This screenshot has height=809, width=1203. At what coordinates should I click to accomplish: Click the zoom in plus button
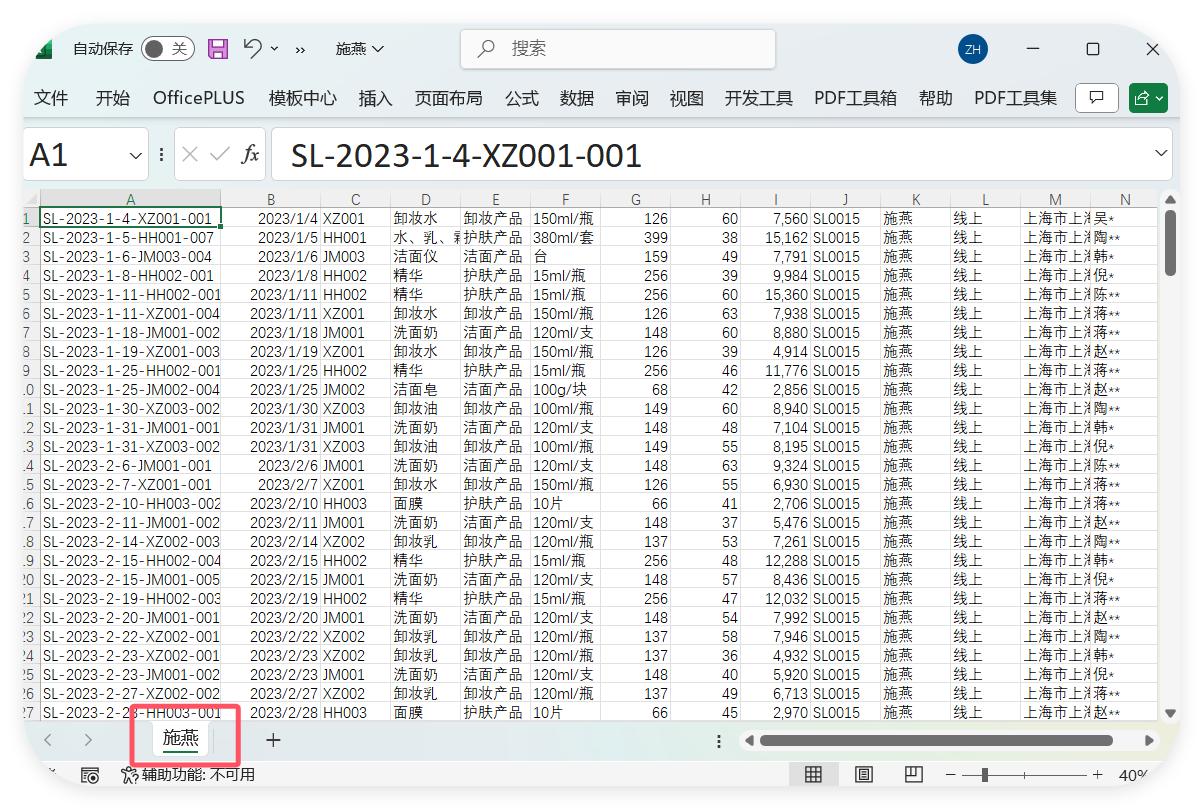click(1097, 775)
